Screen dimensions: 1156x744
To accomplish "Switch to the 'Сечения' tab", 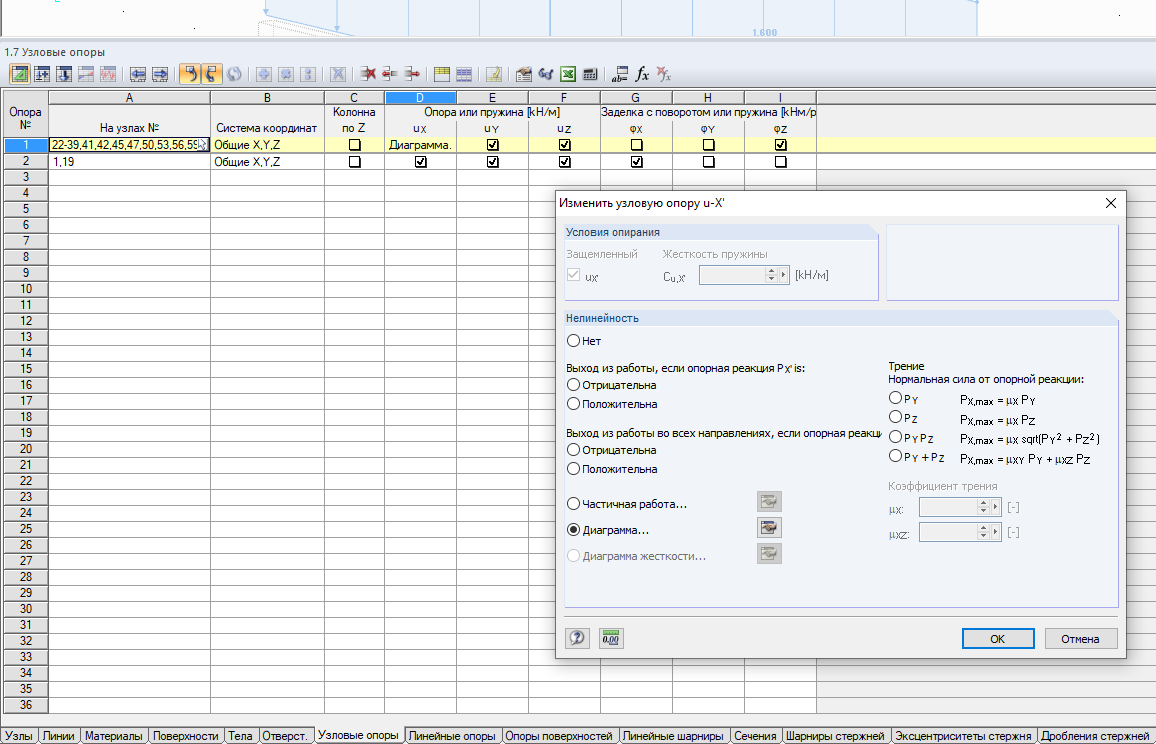I will (x=755, y=736).
